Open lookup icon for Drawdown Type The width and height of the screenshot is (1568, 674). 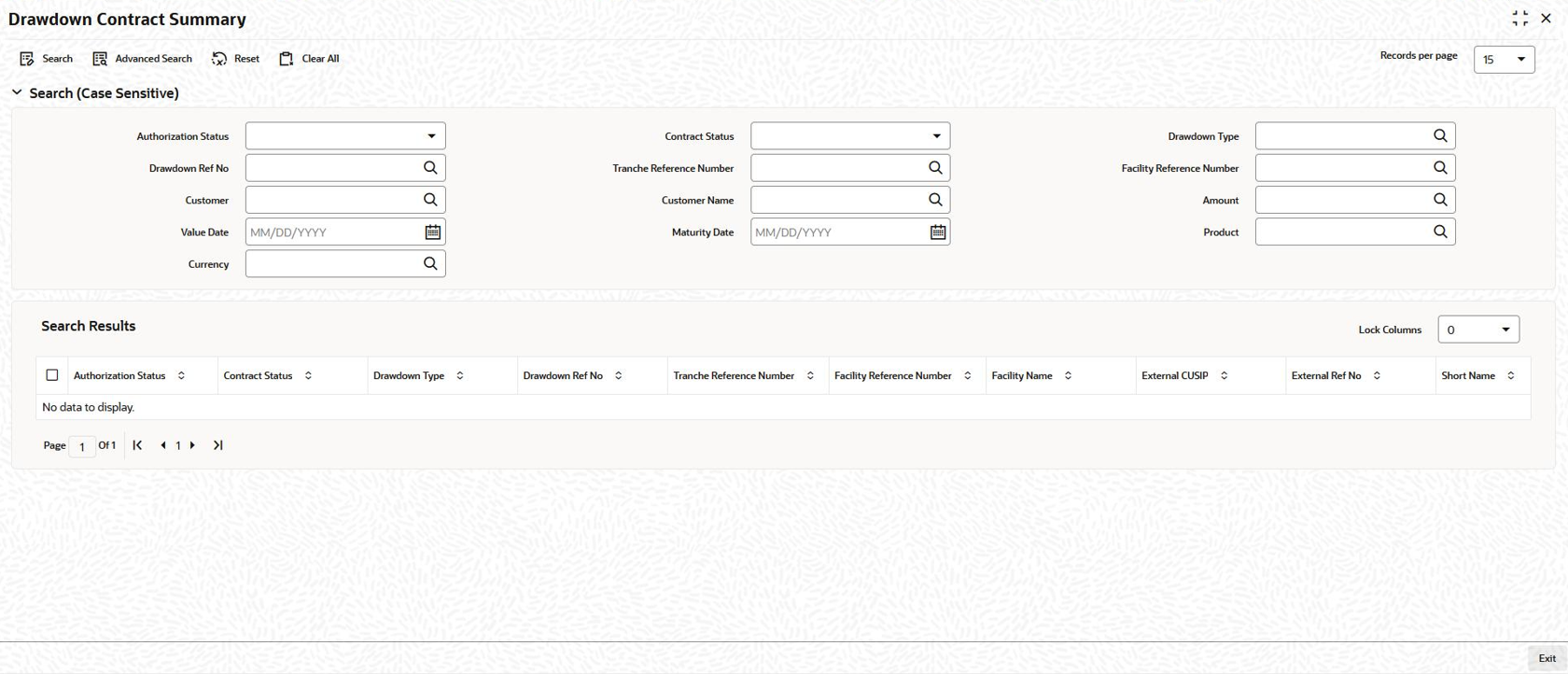coord(1440,136)
